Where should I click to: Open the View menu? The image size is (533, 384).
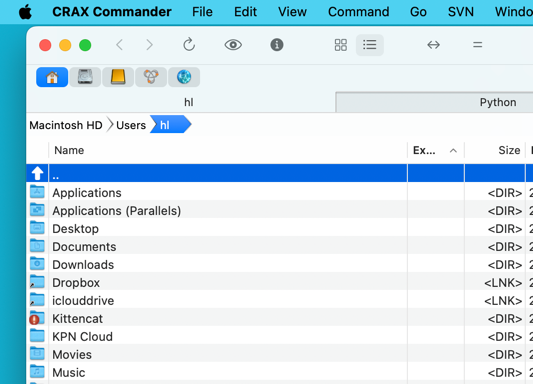[292, 12]
